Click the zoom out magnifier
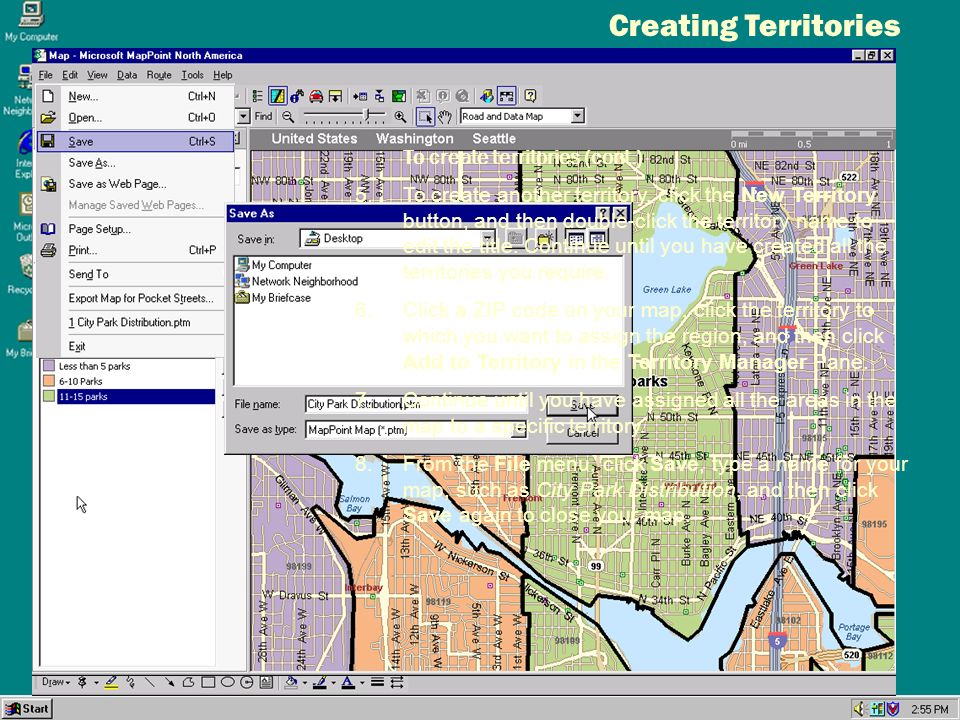Screen dimensions: 960x720 click(x=288, y=116)
